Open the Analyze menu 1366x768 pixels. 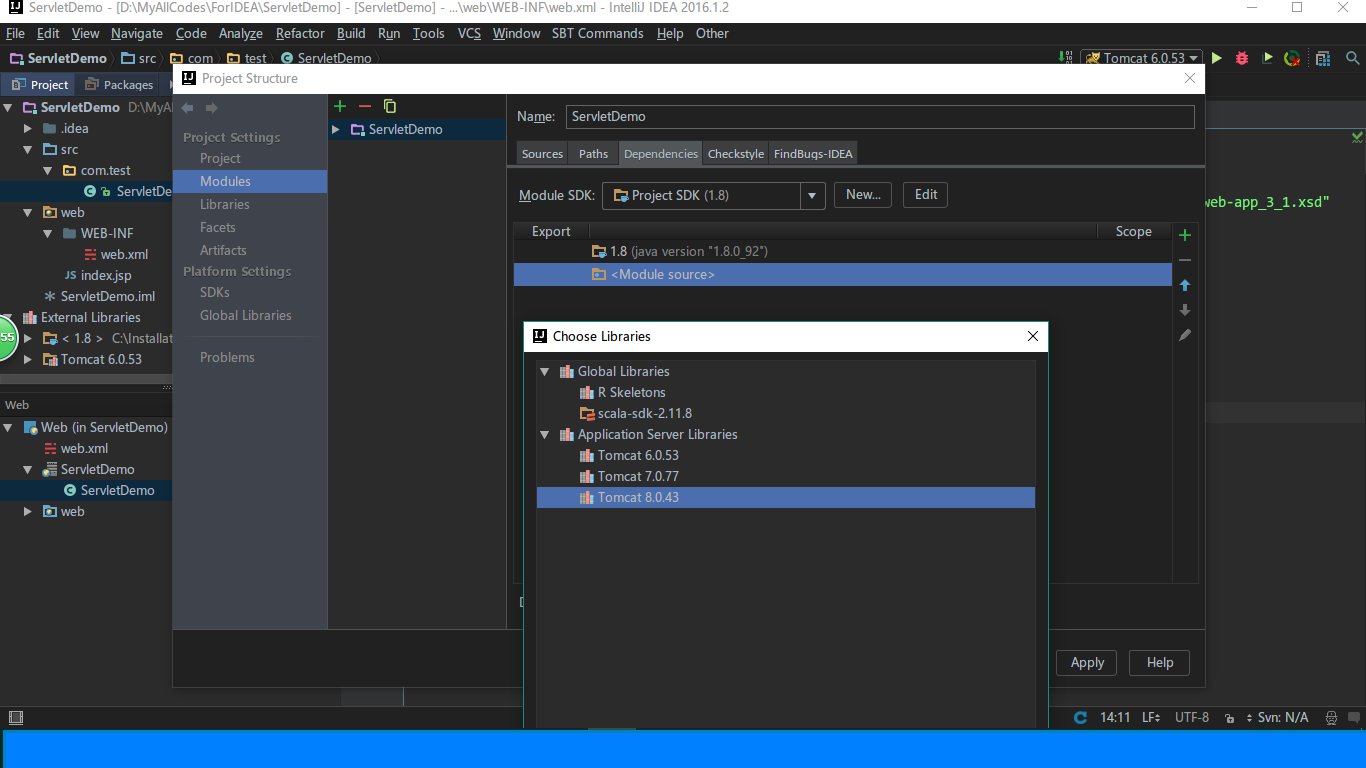coord(240,33)
